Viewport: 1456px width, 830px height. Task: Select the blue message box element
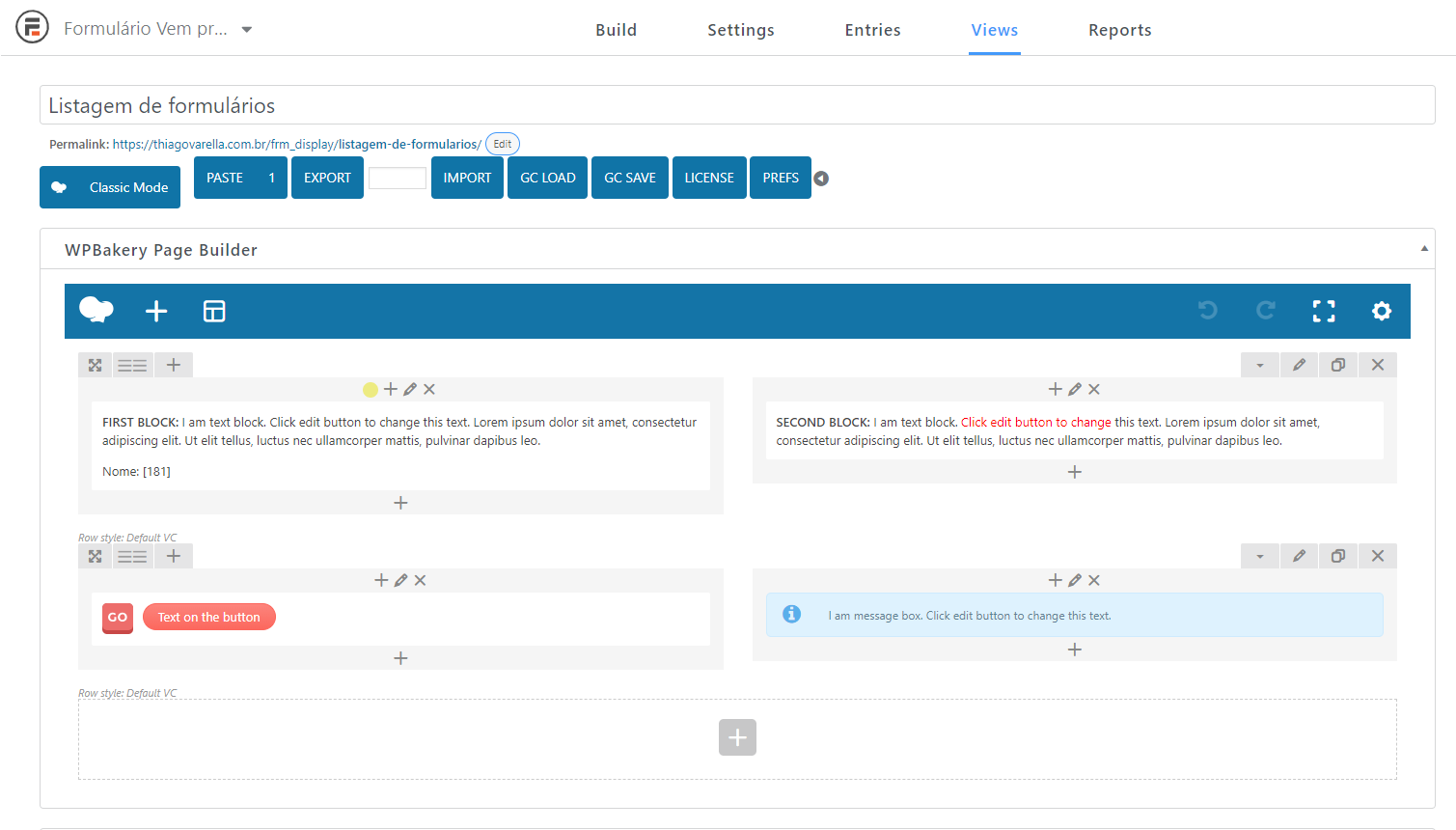pos(1075,615)
